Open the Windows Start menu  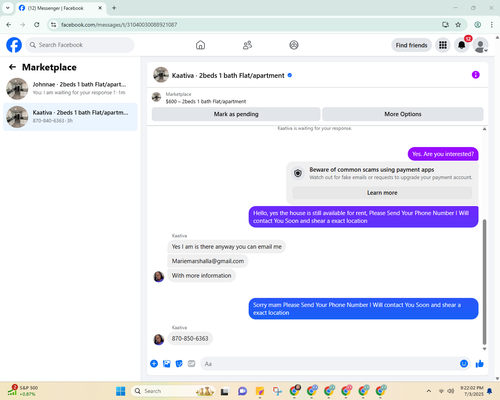[120, 391]
